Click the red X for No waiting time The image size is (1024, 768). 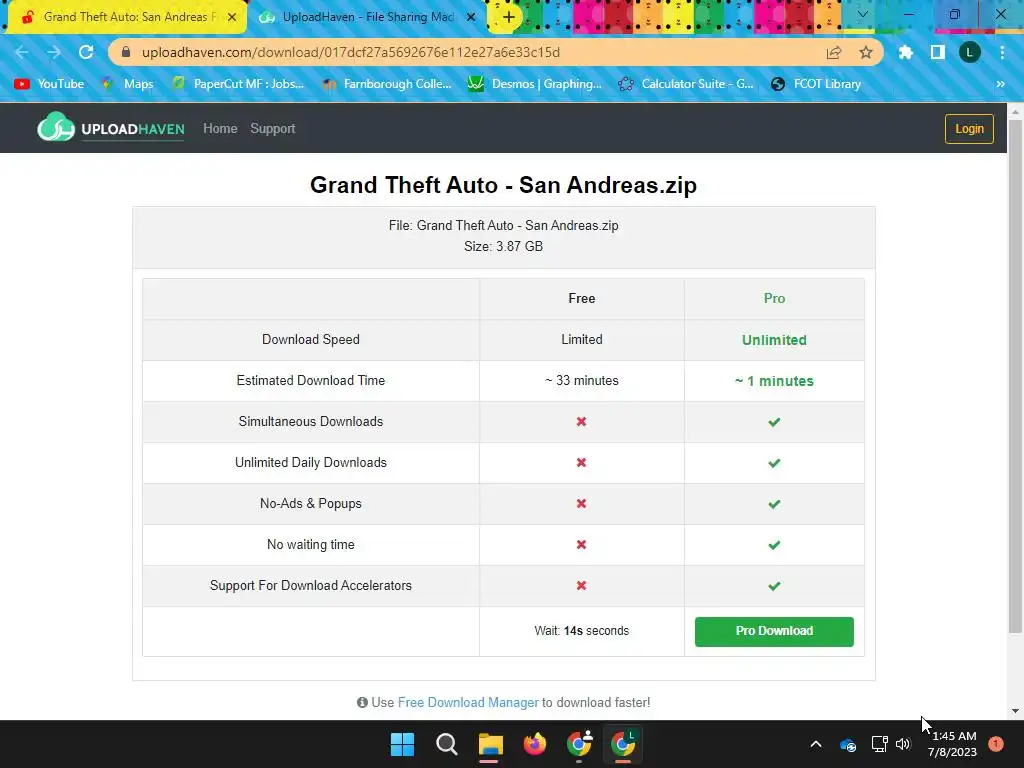coord(581,545)
